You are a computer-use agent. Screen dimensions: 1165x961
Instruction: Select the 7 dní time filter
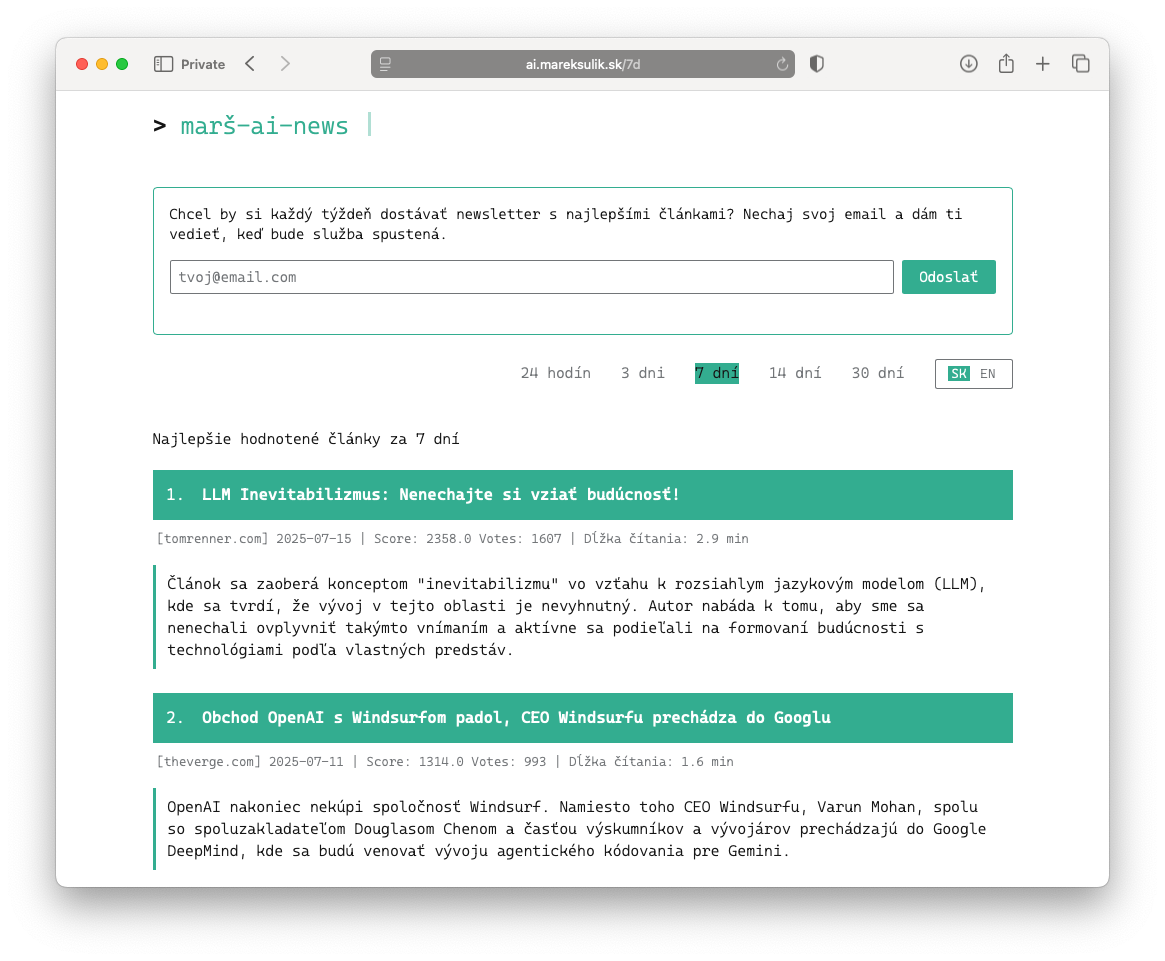[717, 373]
